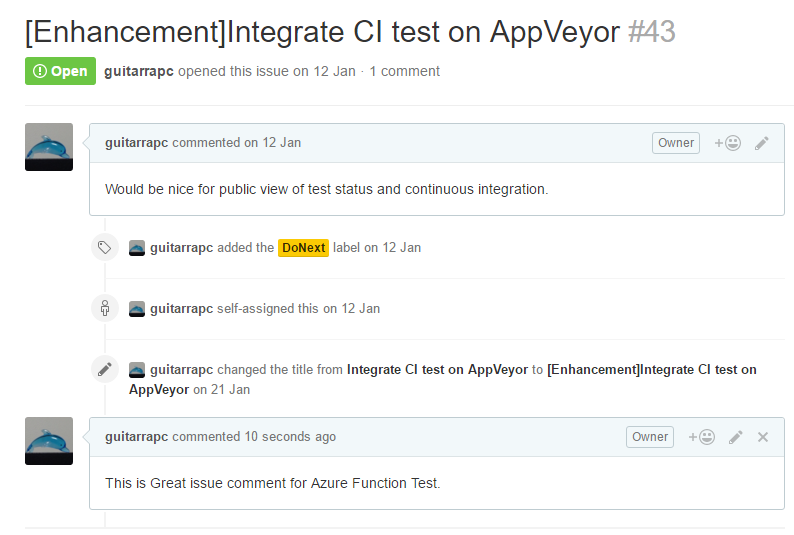Click the label tag event icon
This screenshot has width=794, height=535.
(x=105, y=247)
